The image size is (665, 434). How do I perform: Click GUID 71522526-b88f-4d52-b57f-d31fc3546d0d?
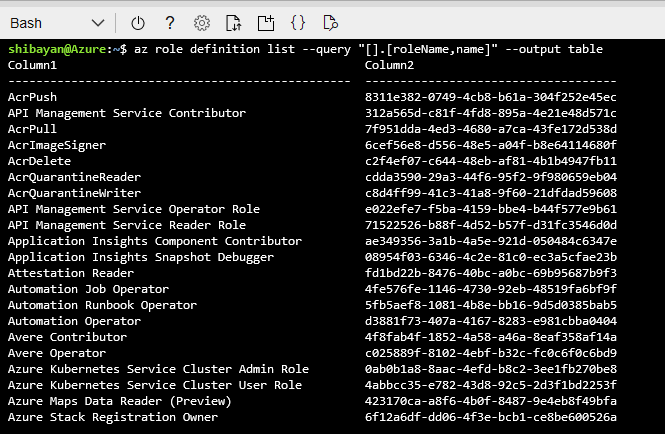pyautogui.click(x=491, y=225)
